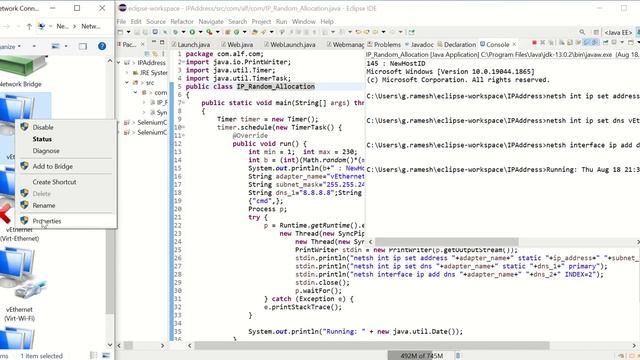
Task: Click the console horizontal scrollbar
Action: point(447,242)
